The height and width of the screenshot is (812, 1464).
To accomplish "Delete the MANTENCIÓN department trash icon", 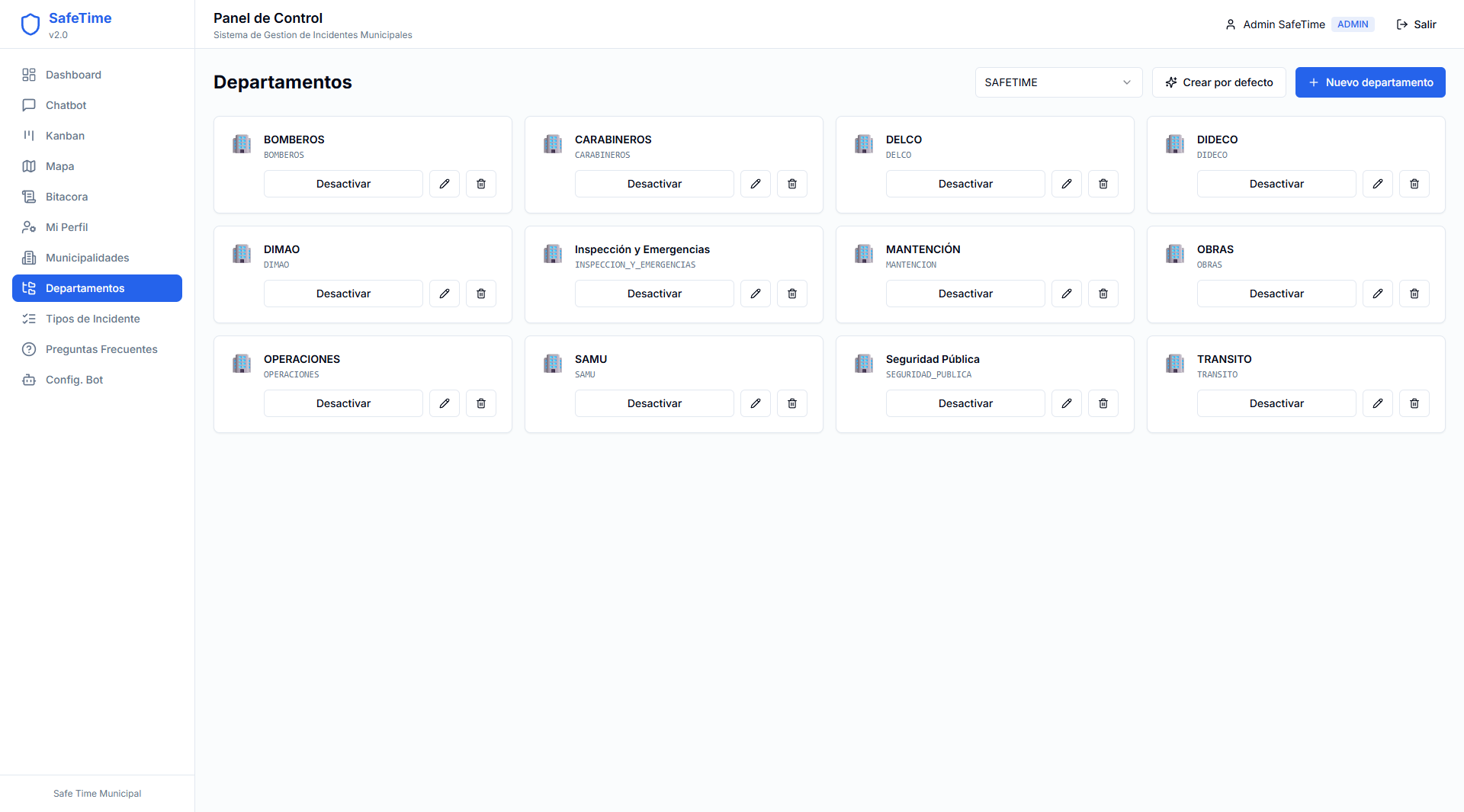I will (x=1103, y=294).
